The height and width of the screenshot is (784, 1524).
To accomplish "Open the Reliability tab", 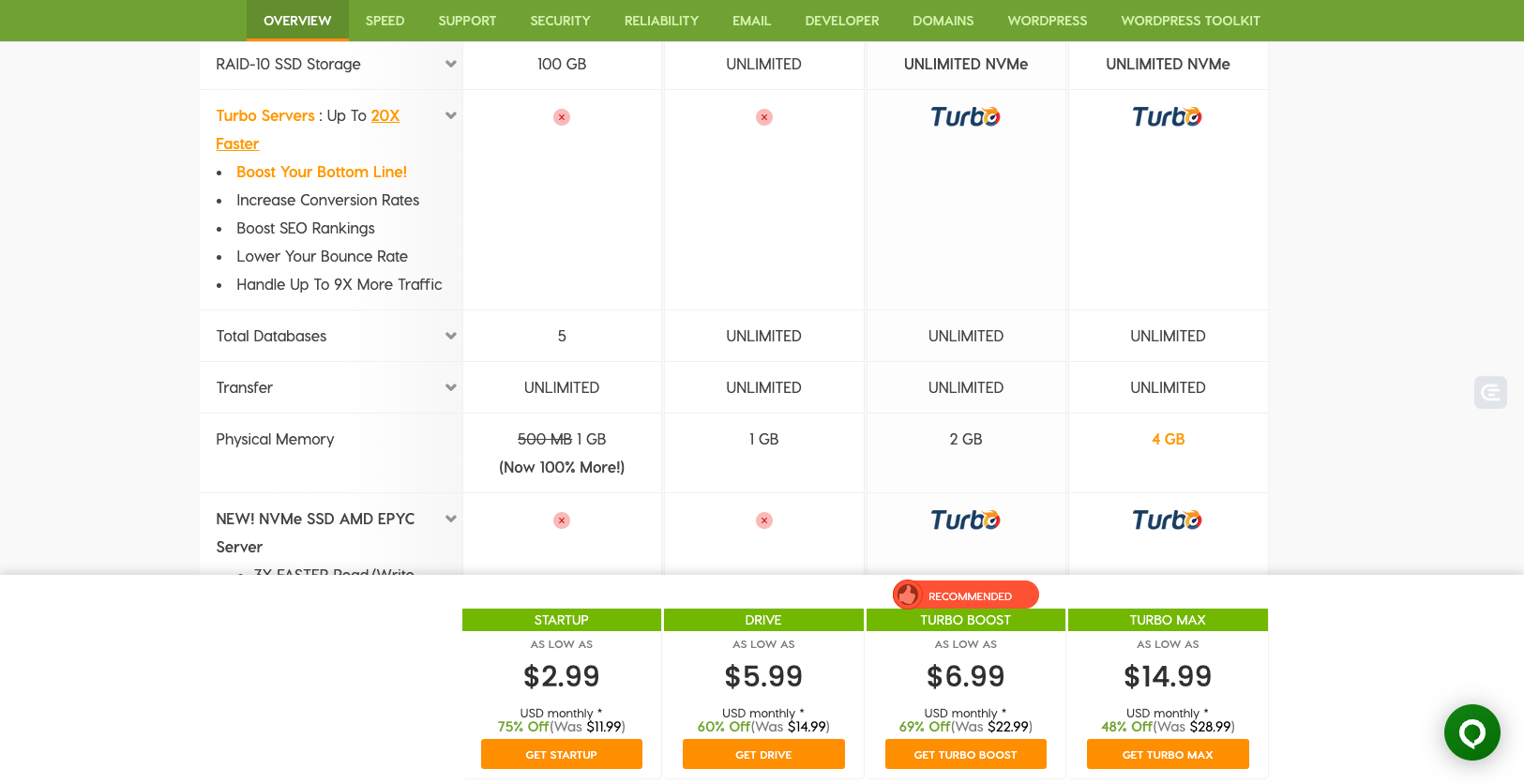I will 661,21.
